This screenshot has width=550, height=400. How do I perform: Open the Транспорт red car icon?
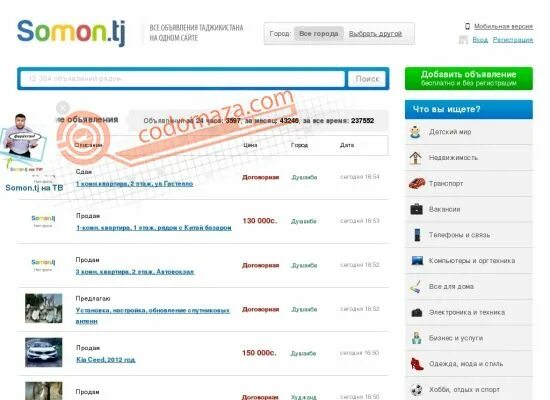point(417,184)
